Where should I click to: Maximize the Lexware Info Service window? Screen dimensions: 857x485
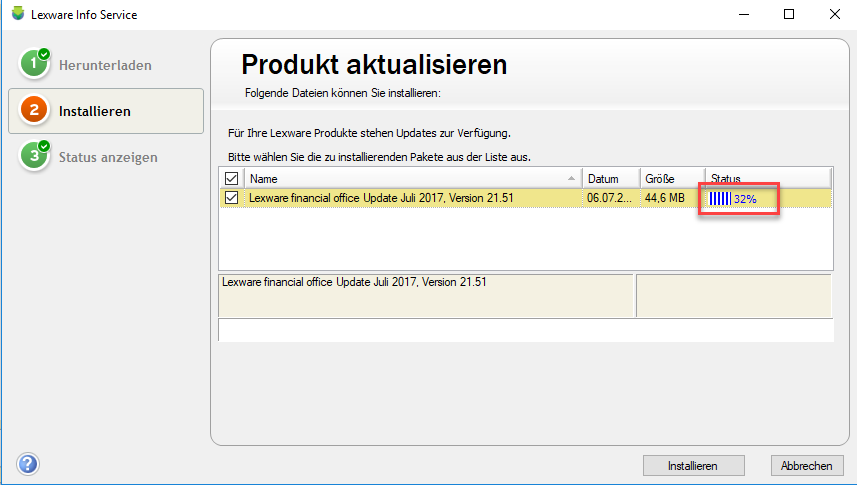tap(789, 15)
